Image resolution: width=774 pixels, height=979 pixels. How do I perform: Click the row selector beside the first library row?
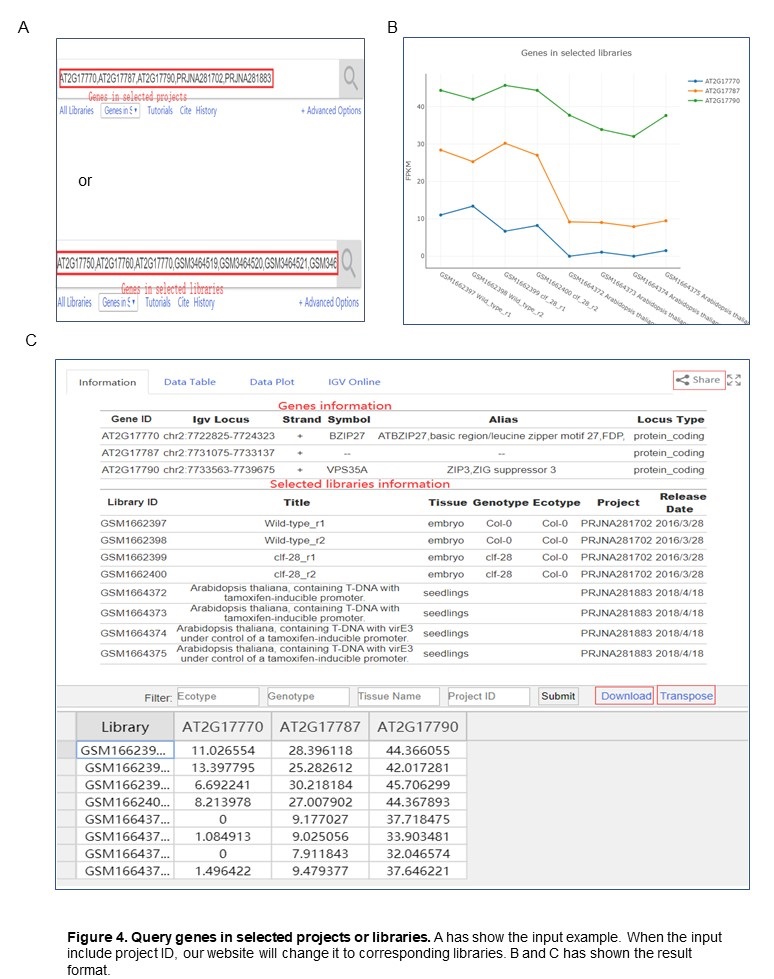67,750
